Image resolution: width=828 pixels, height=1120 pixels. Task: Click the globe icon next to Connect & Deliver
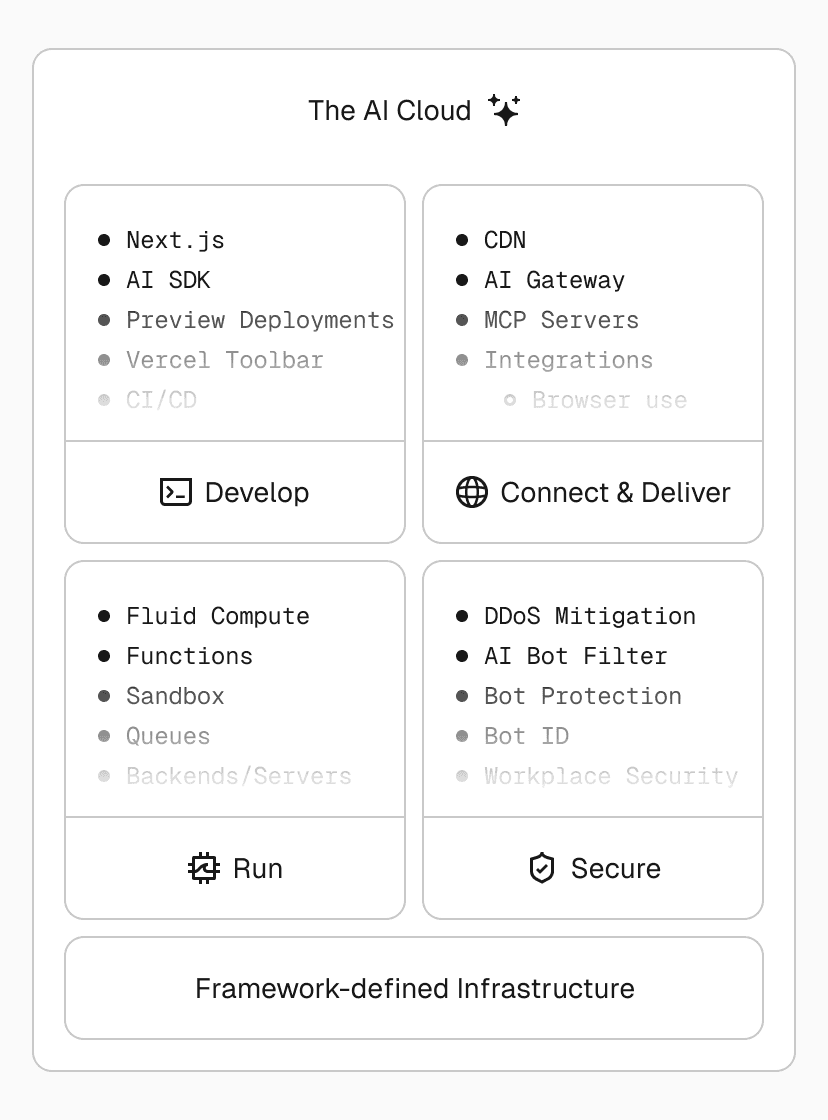tap(472, 492)
